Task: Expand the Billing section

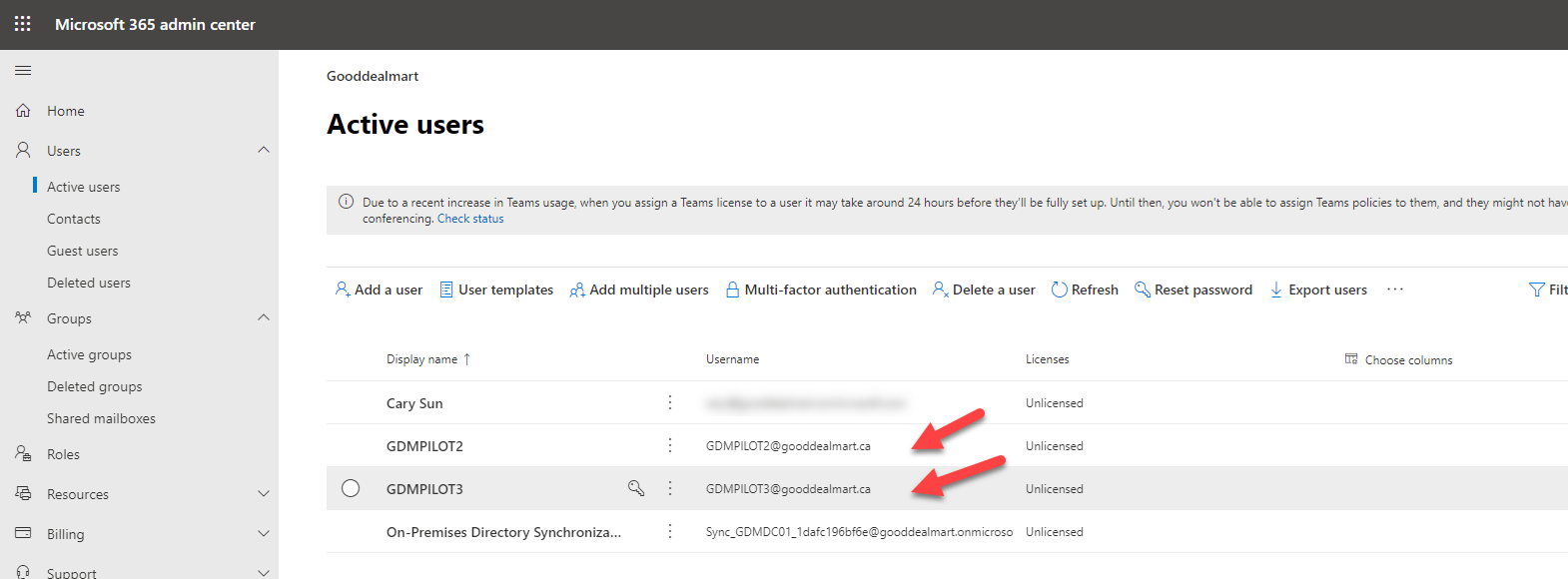Action: [264, 534]
